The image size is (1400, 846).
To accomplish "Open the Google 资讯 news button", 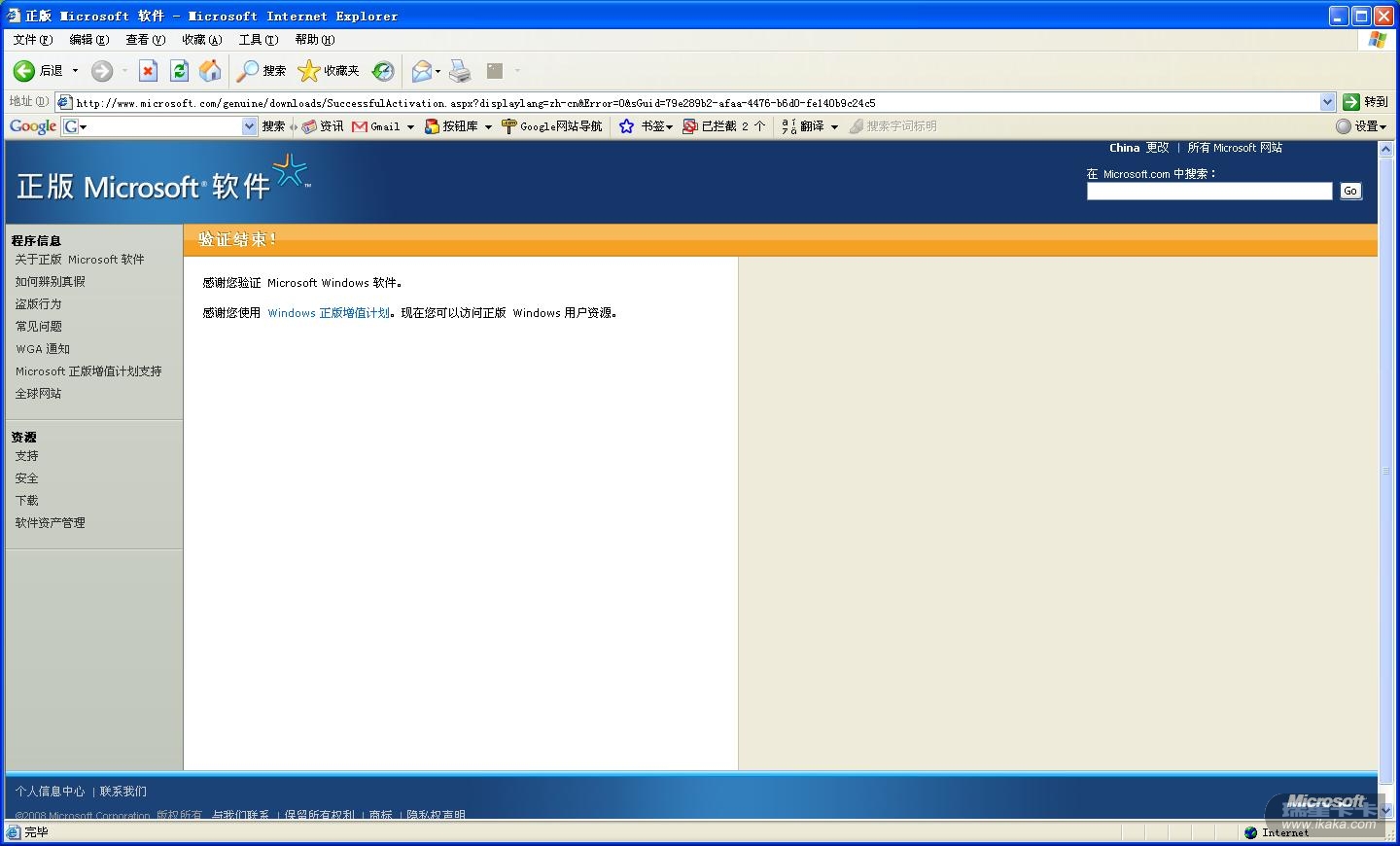I will [x=323, y=126].
